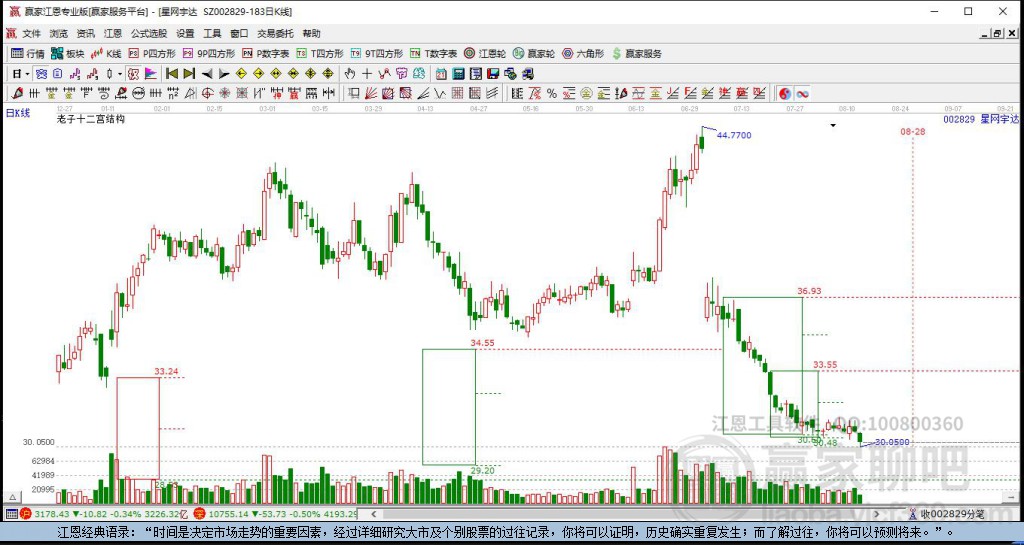Expand the candlestick style dropdown arrow
This screenshot has height=545, width=1024.
(120, 74)
